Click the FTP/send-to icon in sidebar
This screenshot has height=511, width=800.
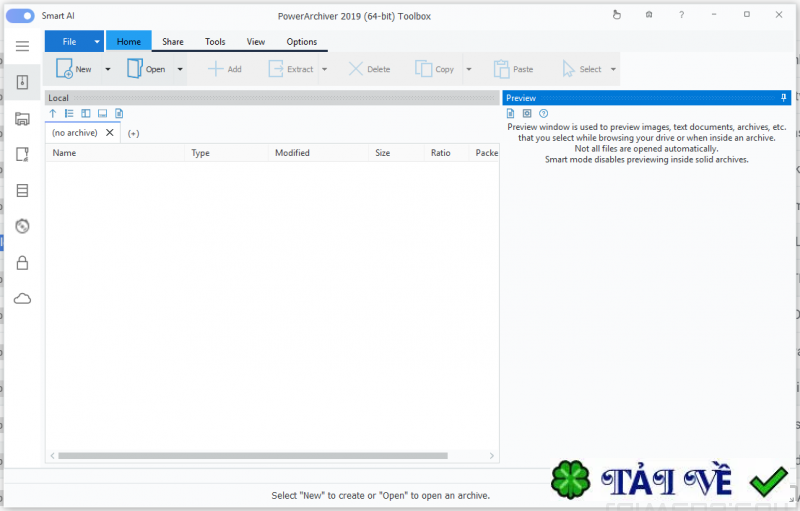(22, 154)
